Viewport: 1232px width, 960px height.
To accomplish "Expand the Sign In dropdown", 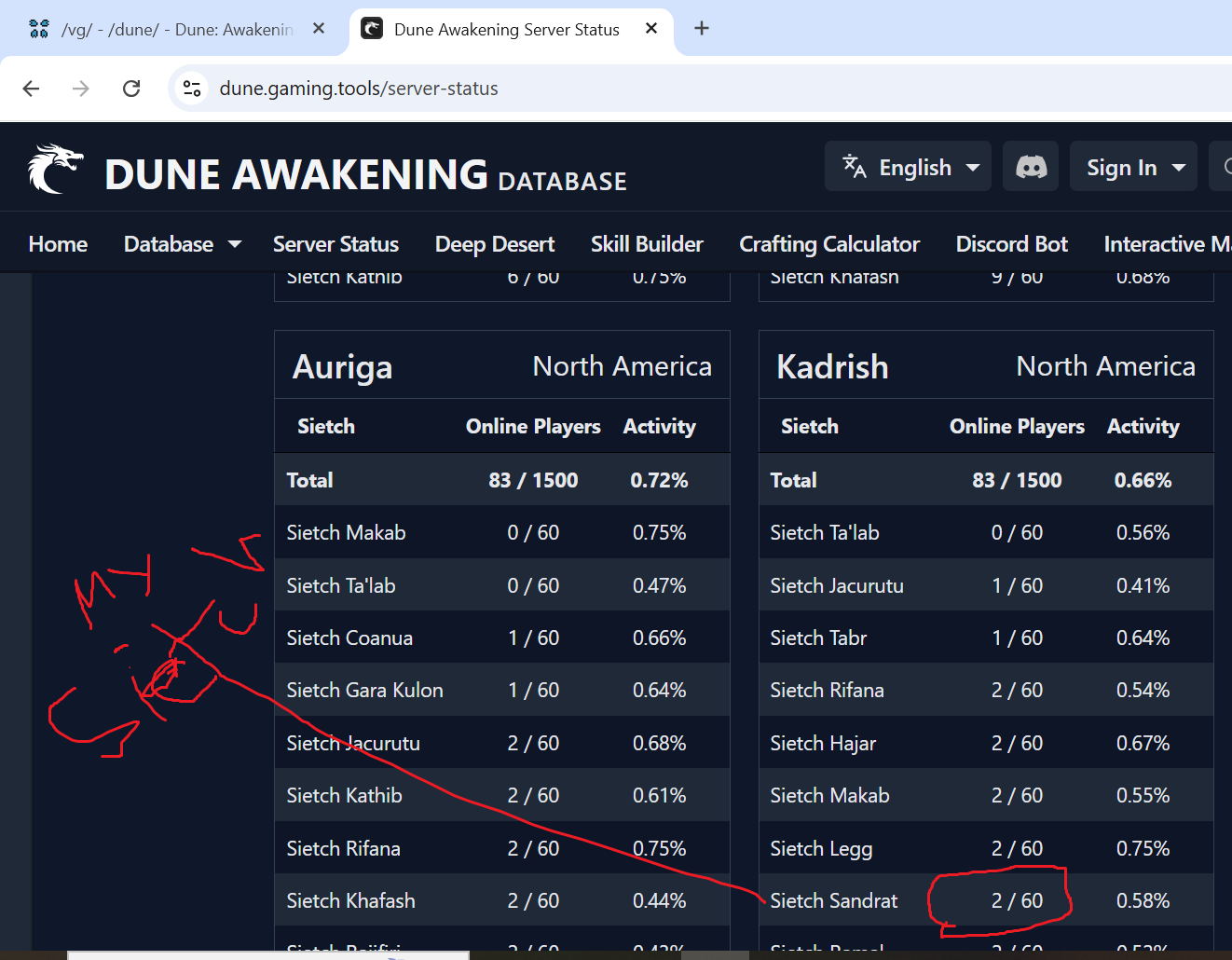I will pos(1133,167).
